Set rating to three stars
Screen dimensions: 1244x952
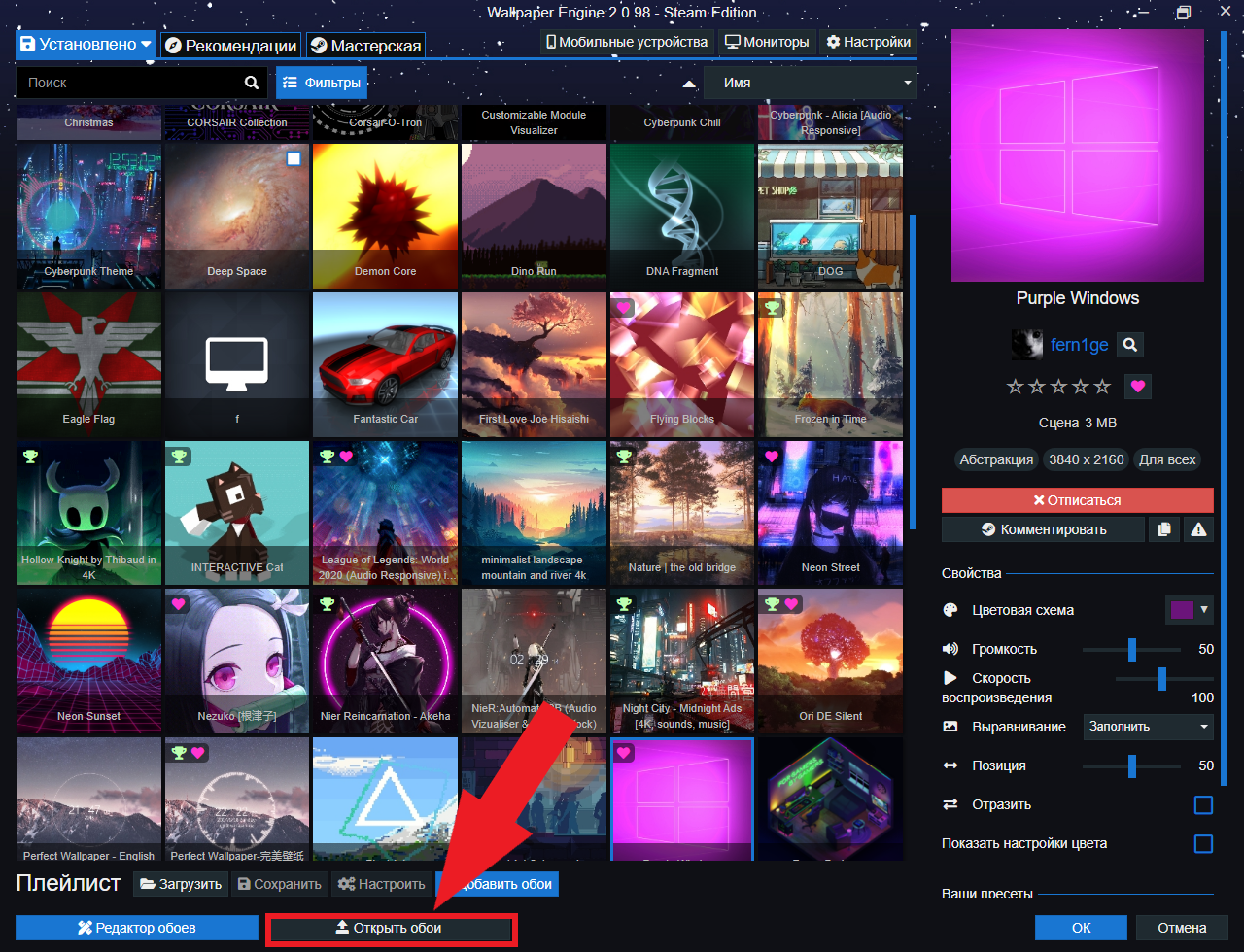pos(1058,387)
